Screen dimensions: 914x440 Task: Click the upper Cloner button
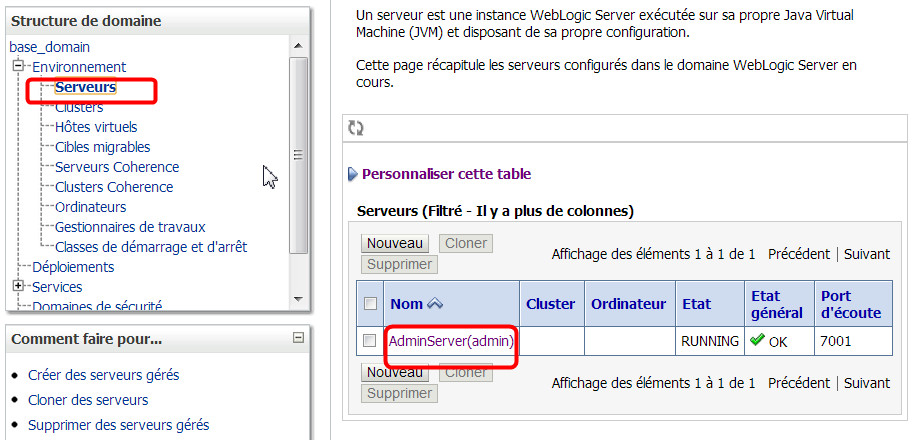tap(465, 243)
